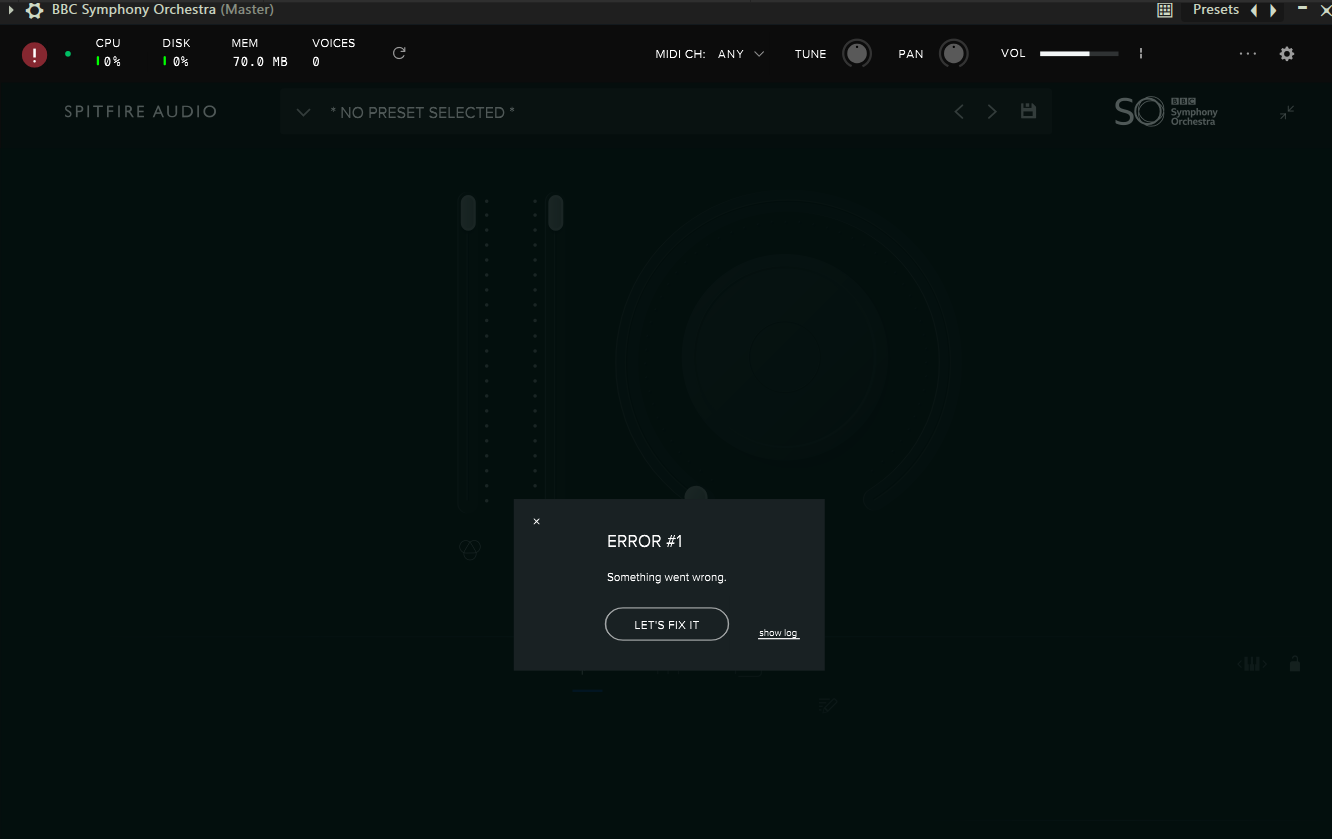Click the VOL volume slider
The height and width of the screenshot is (839, 1332).
(1079, 54)
